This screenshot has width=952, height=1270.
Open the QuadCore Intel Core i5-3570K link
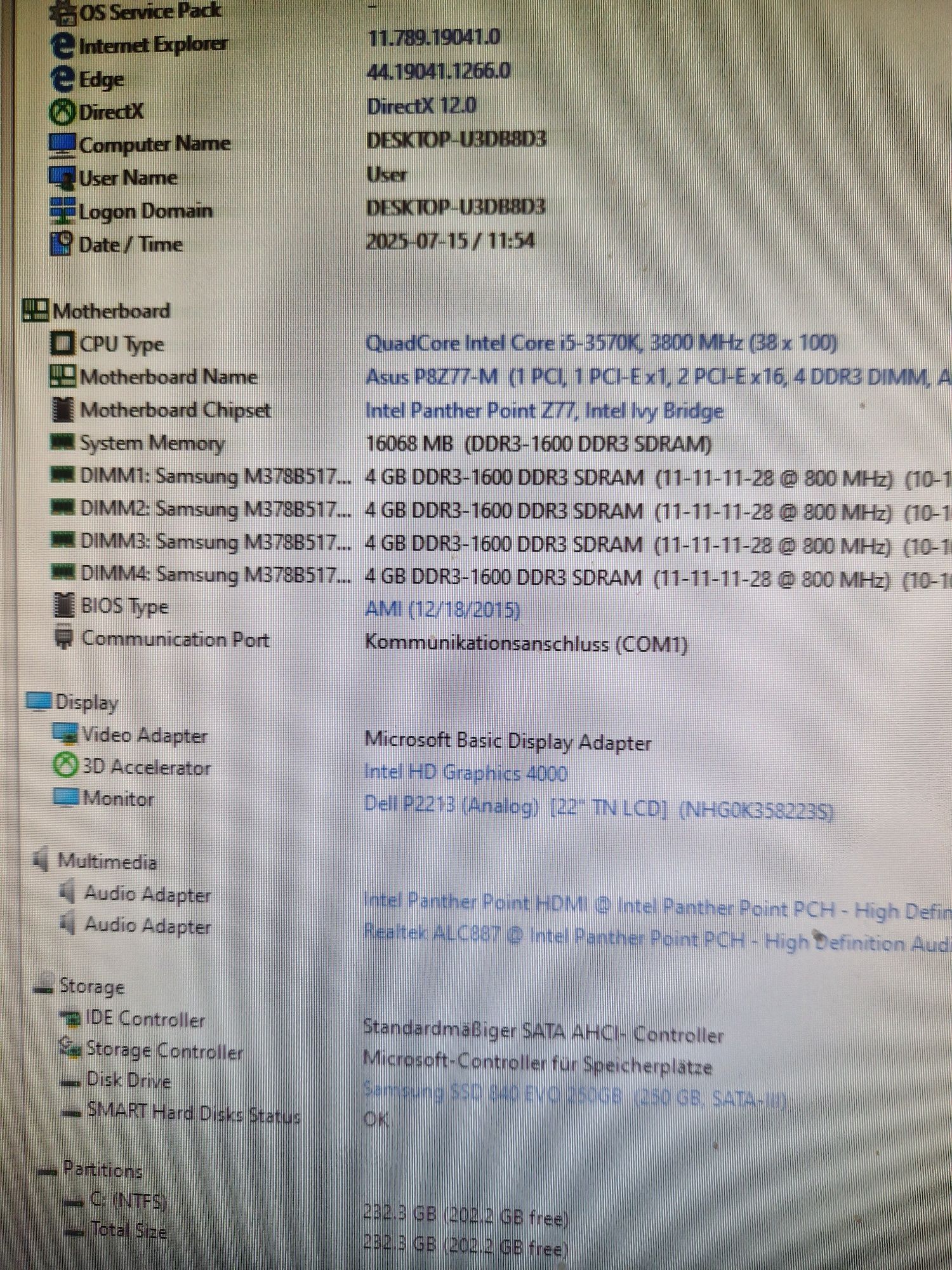click(601, 344)
